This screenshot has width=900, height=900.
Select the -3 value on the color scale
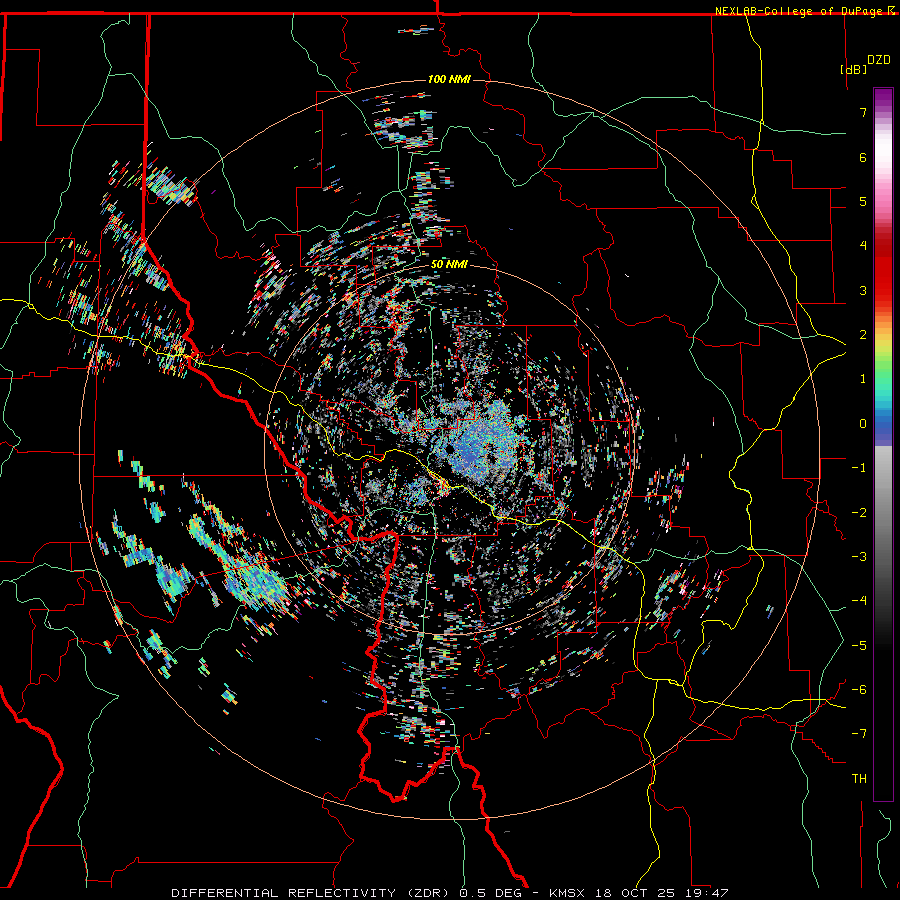859,557
